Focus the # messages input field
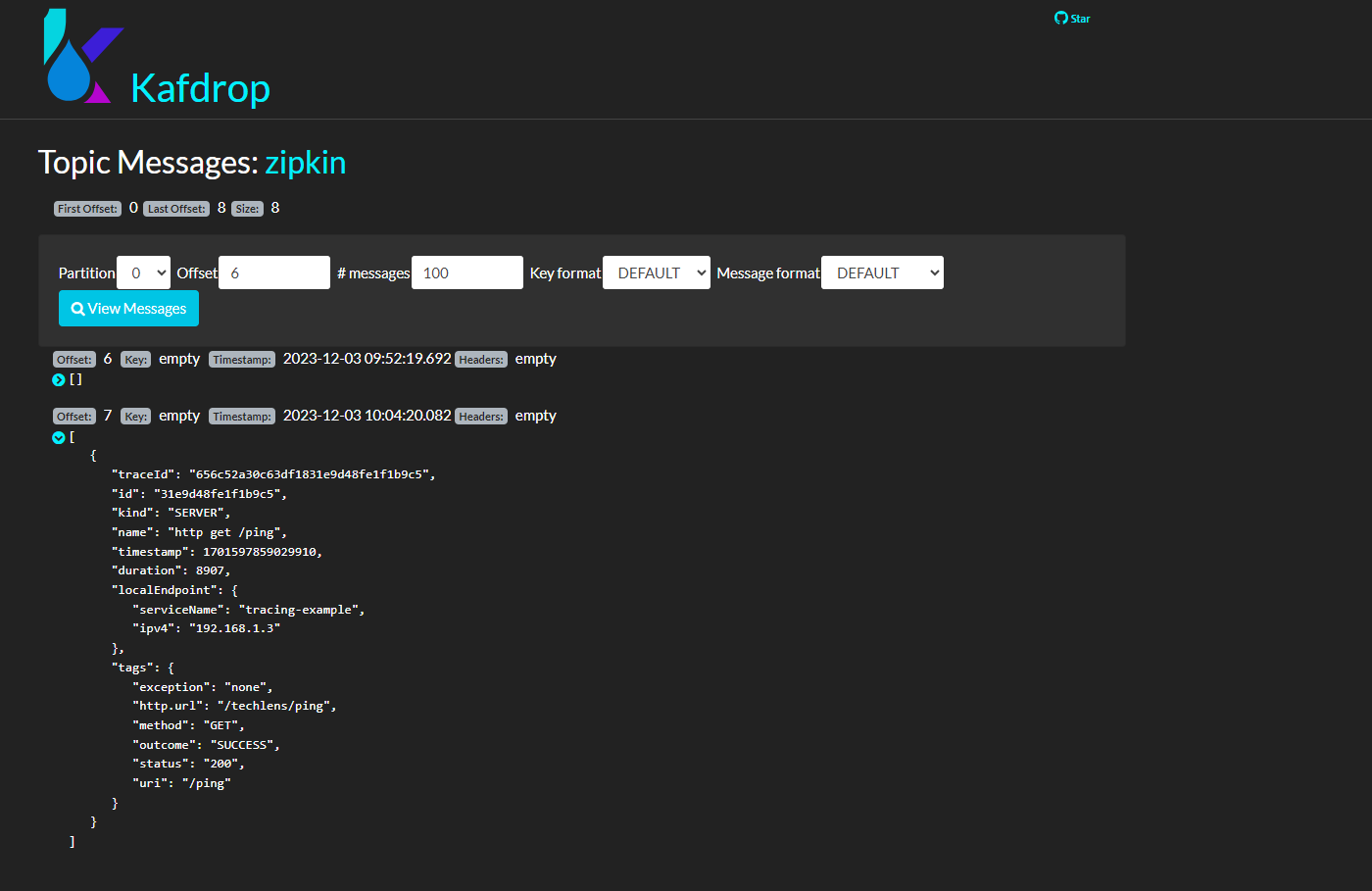Image resolution: width=1372 pixels, height=891 pixels. pyautogui.click(x=467, y=272)
